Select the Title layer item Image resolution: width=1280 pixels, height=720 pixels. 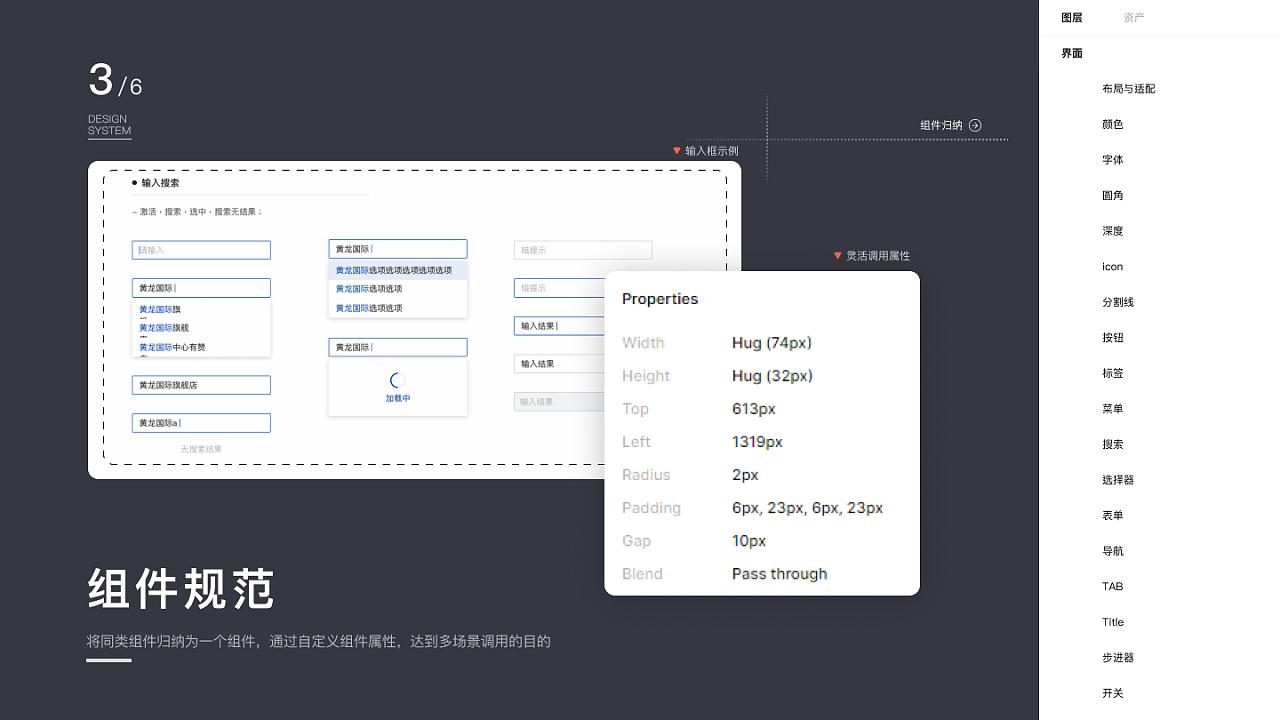1113,622
